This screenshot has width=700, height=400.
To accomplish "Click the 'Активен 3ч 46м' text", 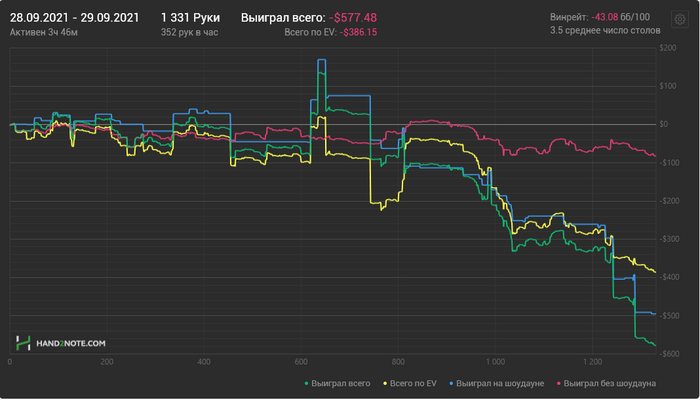I will (x=44, y=33).
